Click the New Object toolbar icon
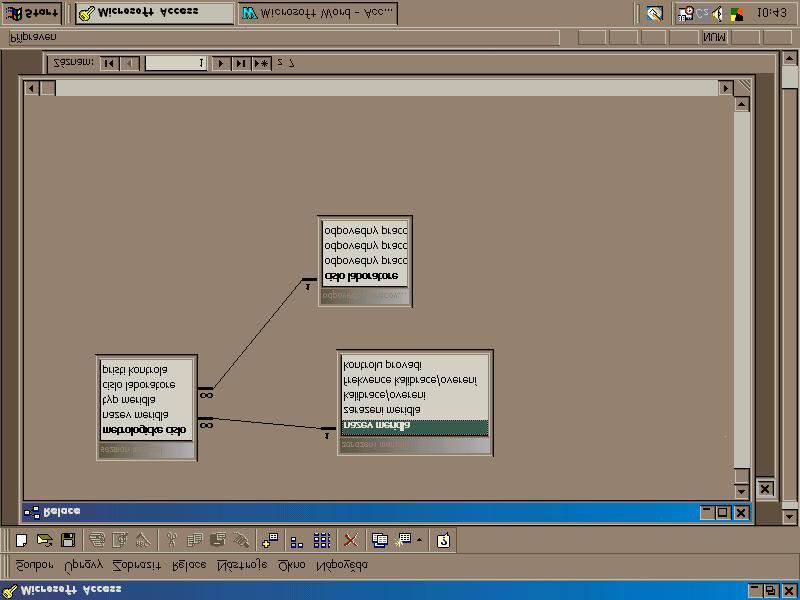The width and height of the screenshot is (800, 600). pyautogui.click(x=403, y=540)
